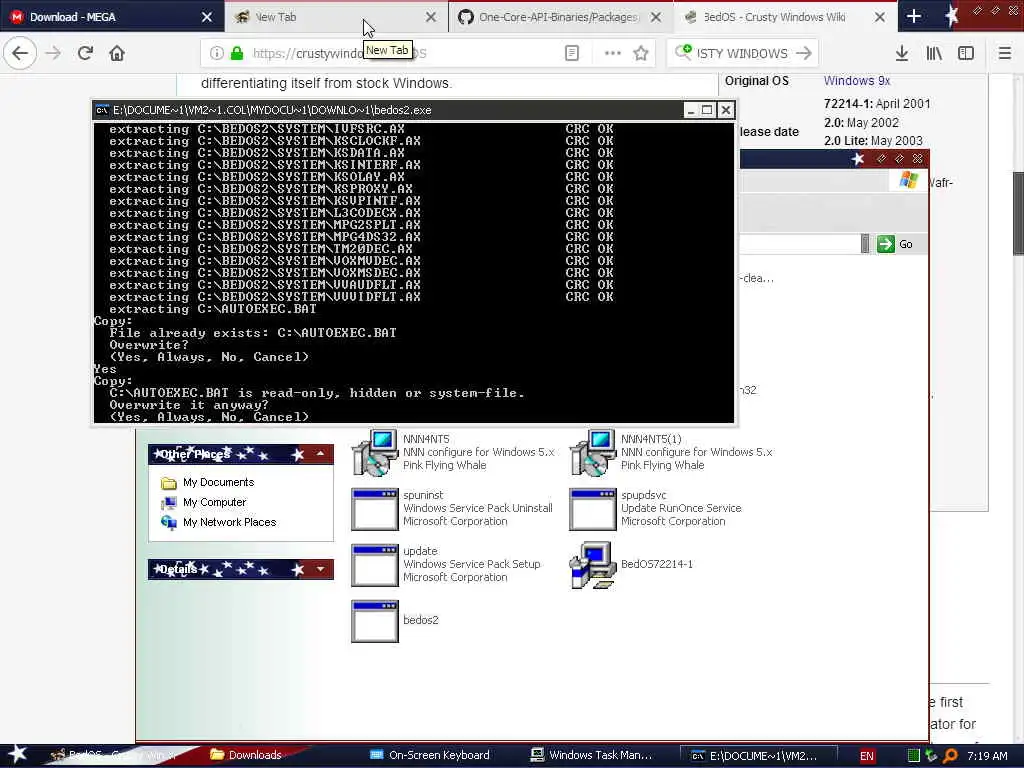Select the spupdsvc file icon
This screenshot has height=768, width=1024.
(593, 509)
